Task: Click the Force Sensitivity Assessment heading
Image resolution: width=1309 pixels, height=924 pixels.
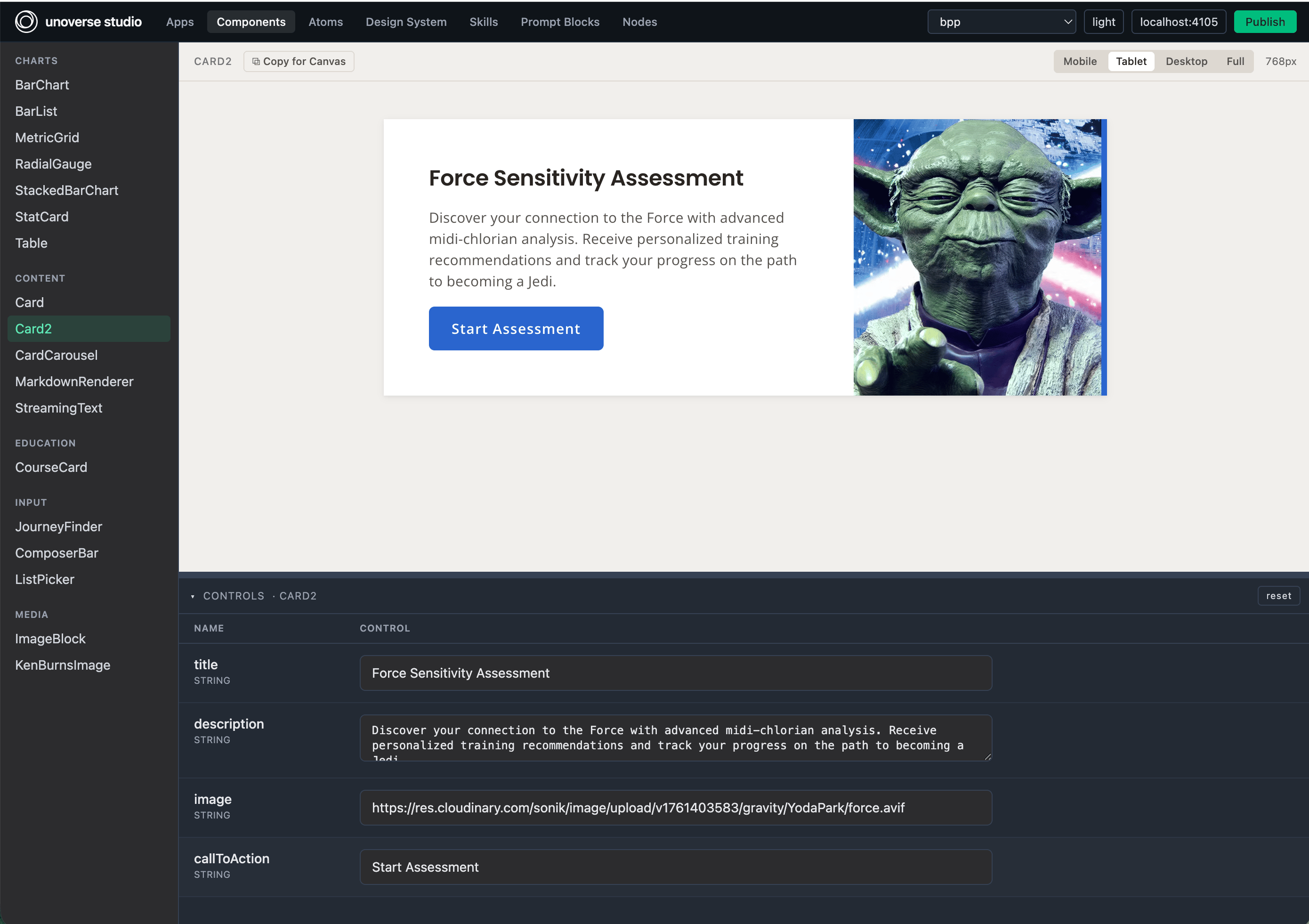Action: [x=586, y=178]
